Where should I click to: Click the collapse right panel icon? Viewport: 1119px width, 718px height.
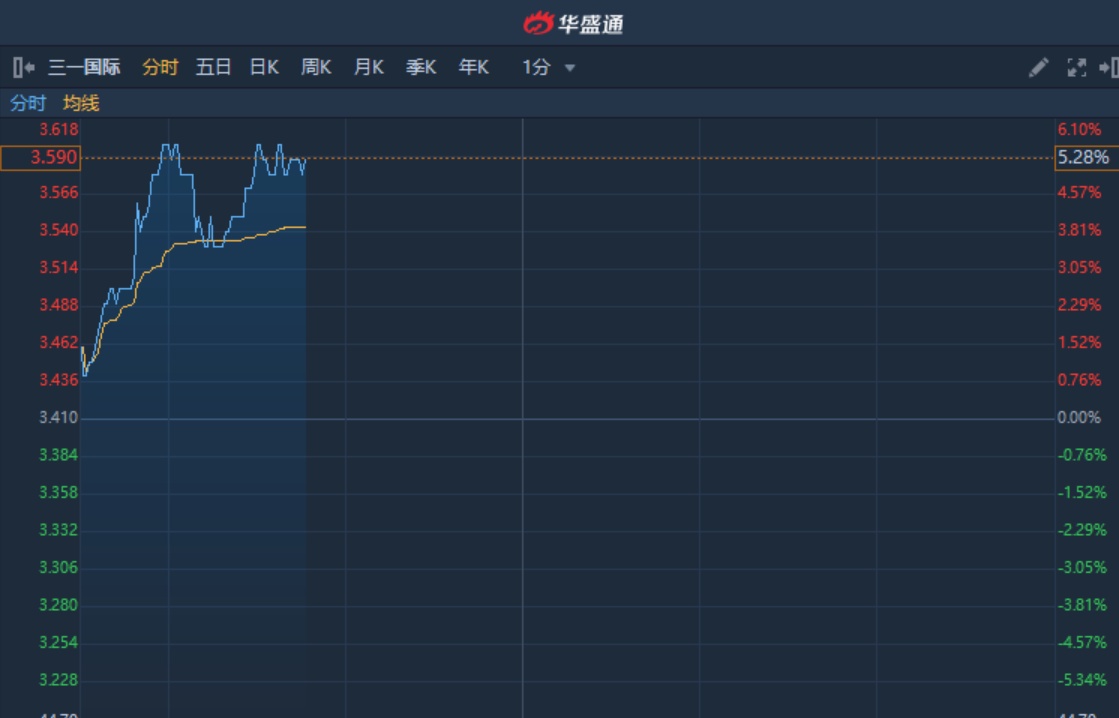click(1108, 68)
